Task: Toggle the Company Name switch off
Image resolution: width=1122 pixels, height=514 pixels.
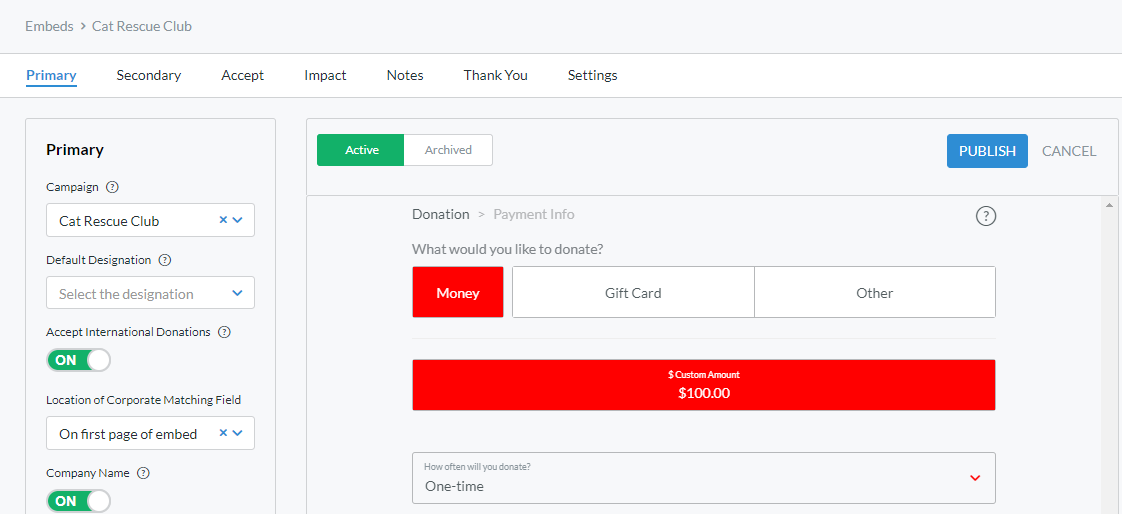Action: [79, 501]
